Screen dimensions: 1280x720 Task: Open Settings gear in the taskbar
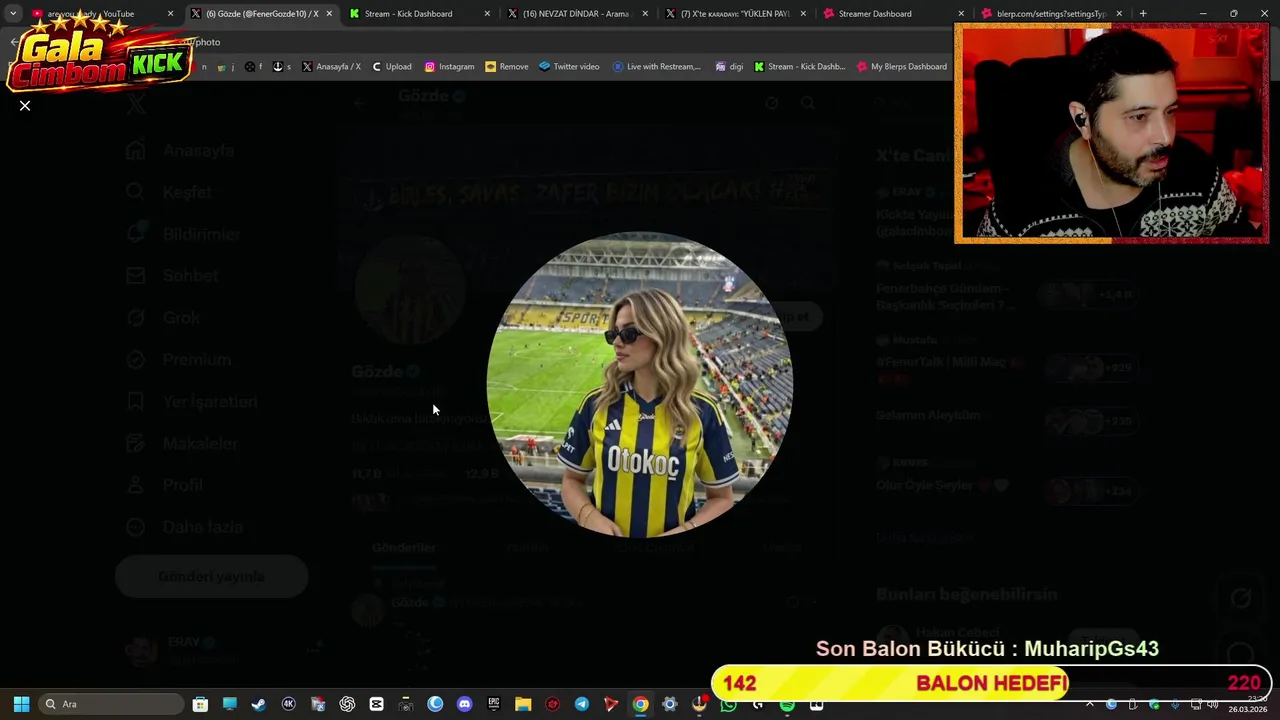[x=670, y=704]
